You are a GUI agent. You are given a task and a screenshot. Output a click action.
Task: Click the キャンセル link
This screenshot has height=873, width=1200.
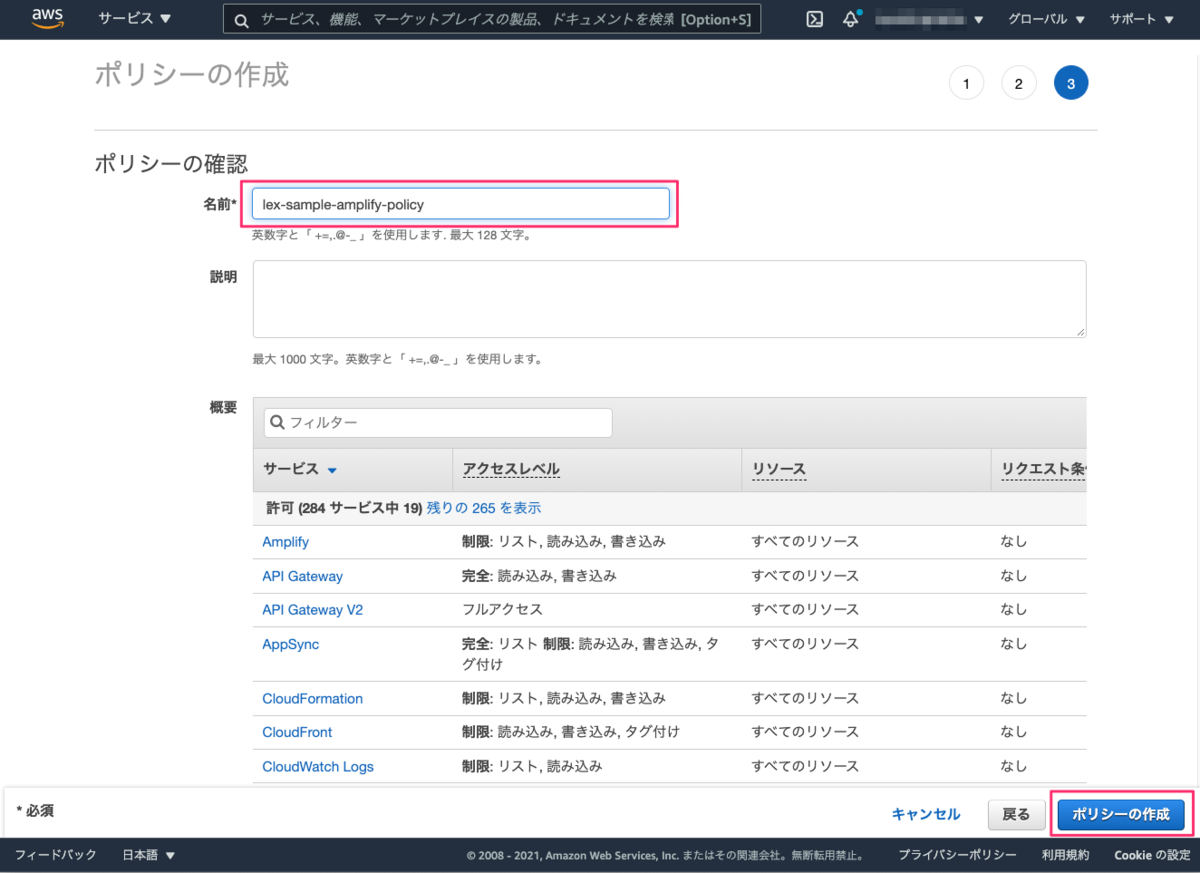925,814
